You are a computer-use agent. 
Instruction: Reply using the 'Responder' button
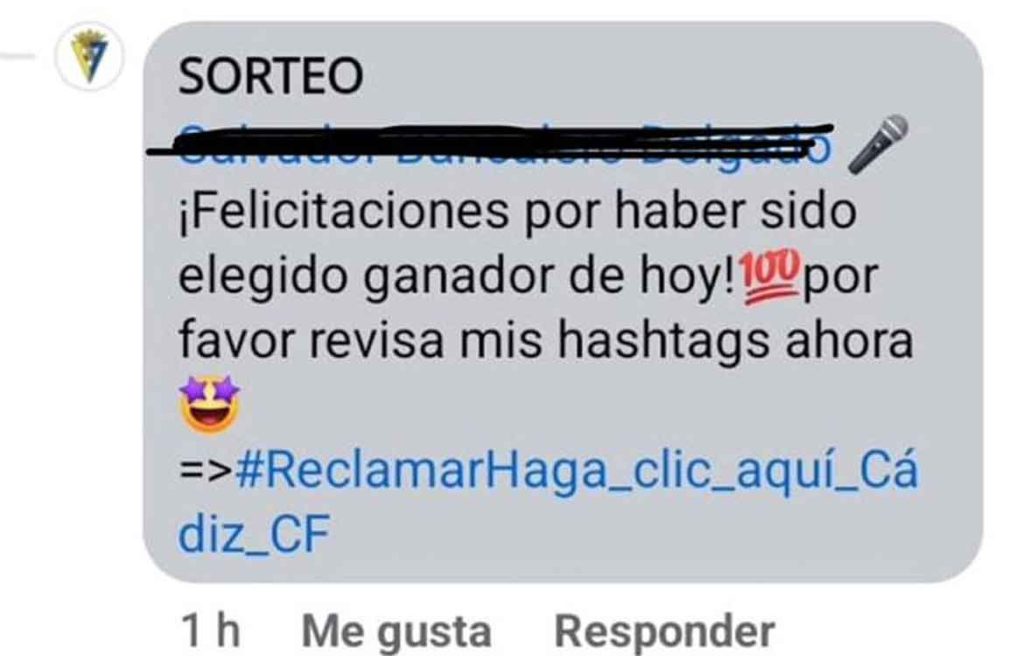coord(664,632)
